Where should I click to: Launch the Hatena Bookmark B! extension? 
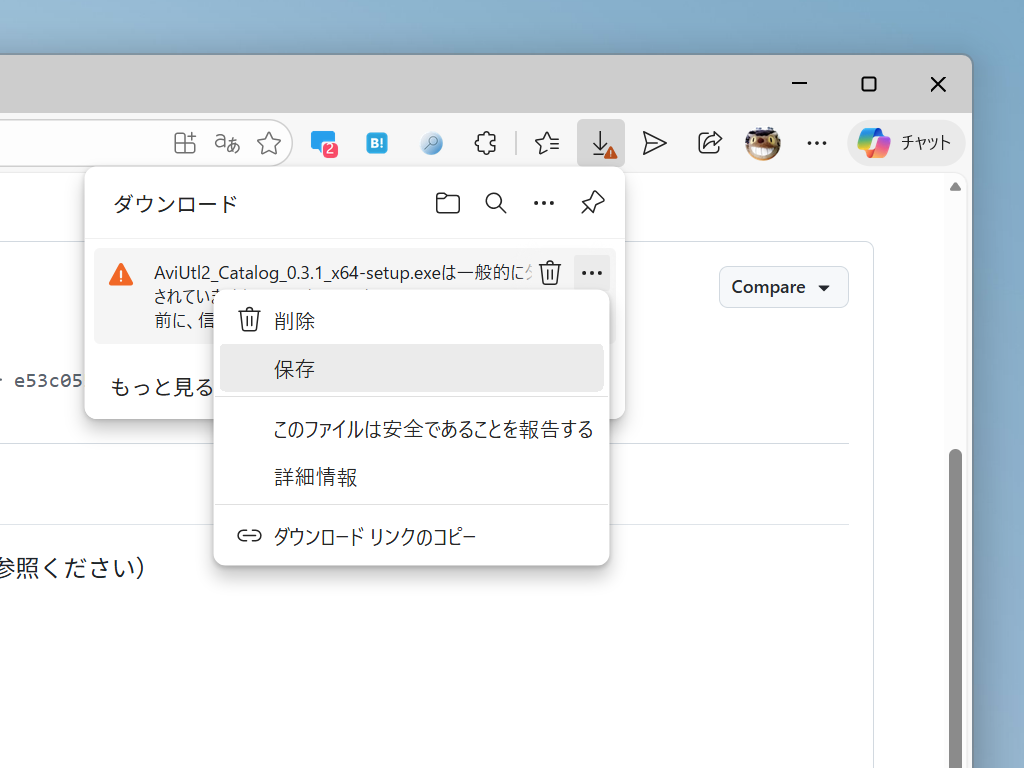coord(376,143)
